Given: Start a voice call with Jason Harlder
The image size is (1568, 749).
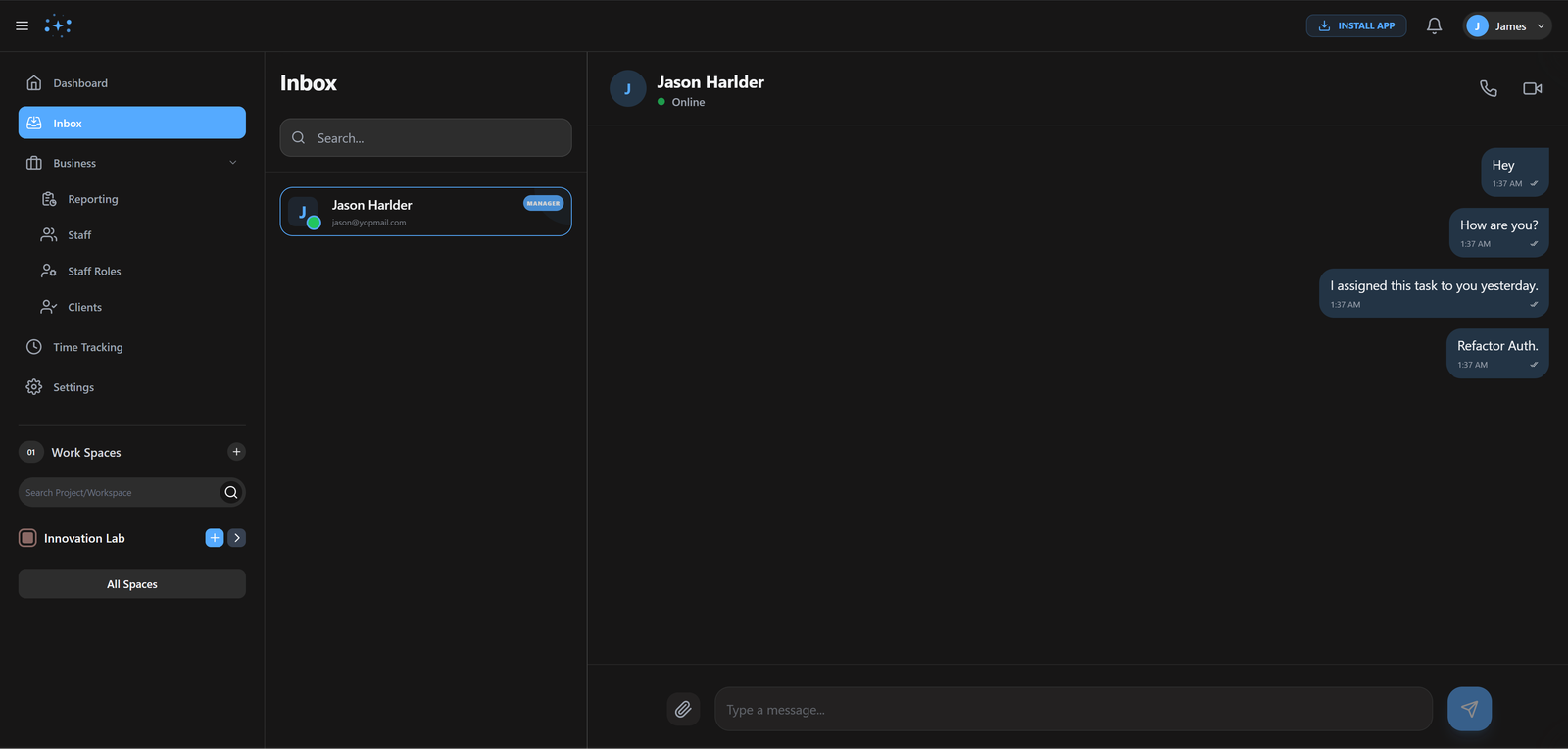Looking at the screenshot, I should pyautogui.click(x=1488, y=88).
